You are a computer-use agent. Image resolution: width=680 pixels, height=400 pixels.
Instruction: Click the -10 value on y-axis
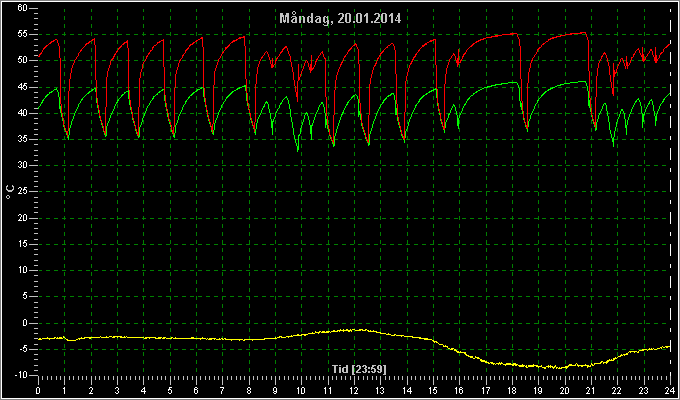pos(20,375)
